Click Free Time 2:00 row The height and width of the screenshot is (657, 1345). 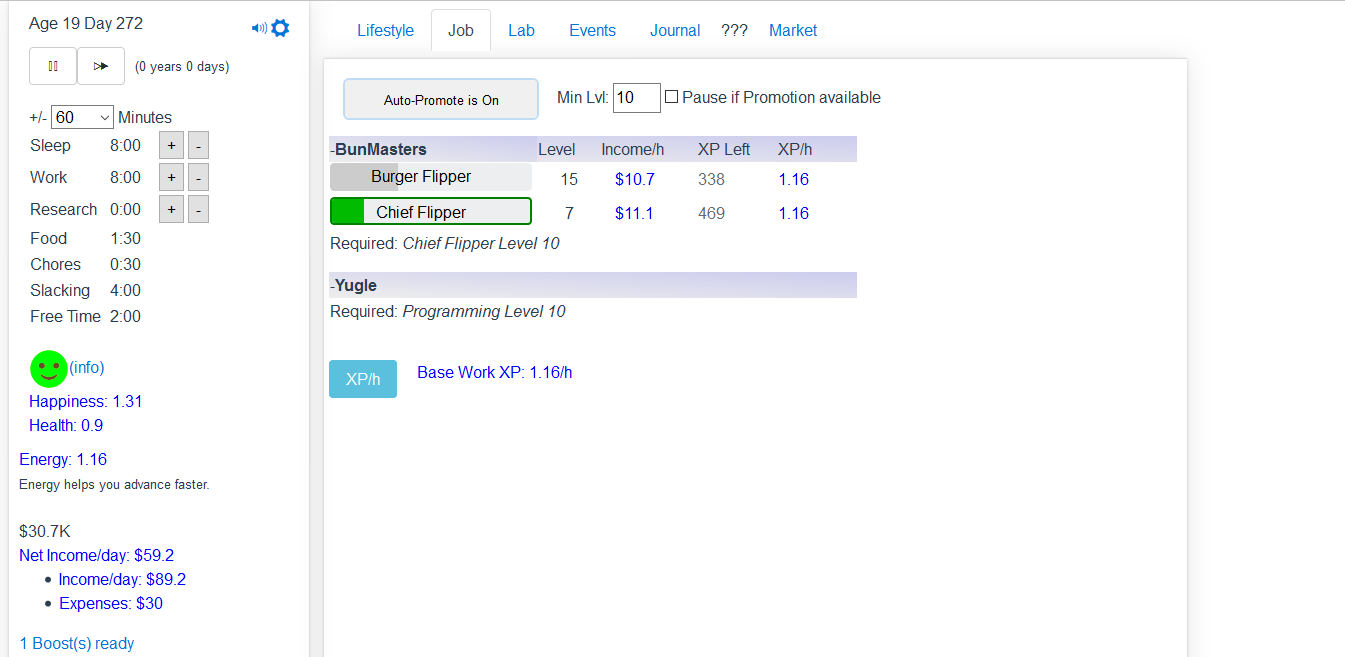coord(86,316)
